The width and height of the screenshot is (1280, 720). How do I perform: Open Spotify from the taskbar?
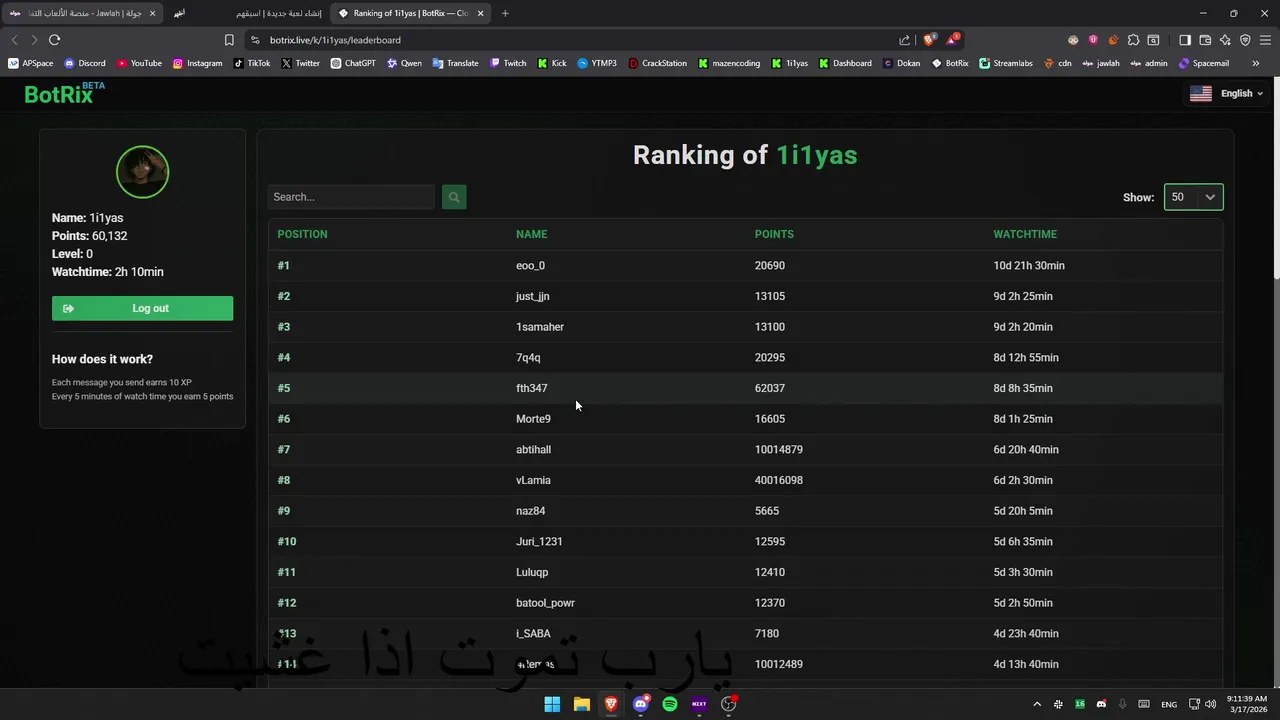click(x=670, y=704)
